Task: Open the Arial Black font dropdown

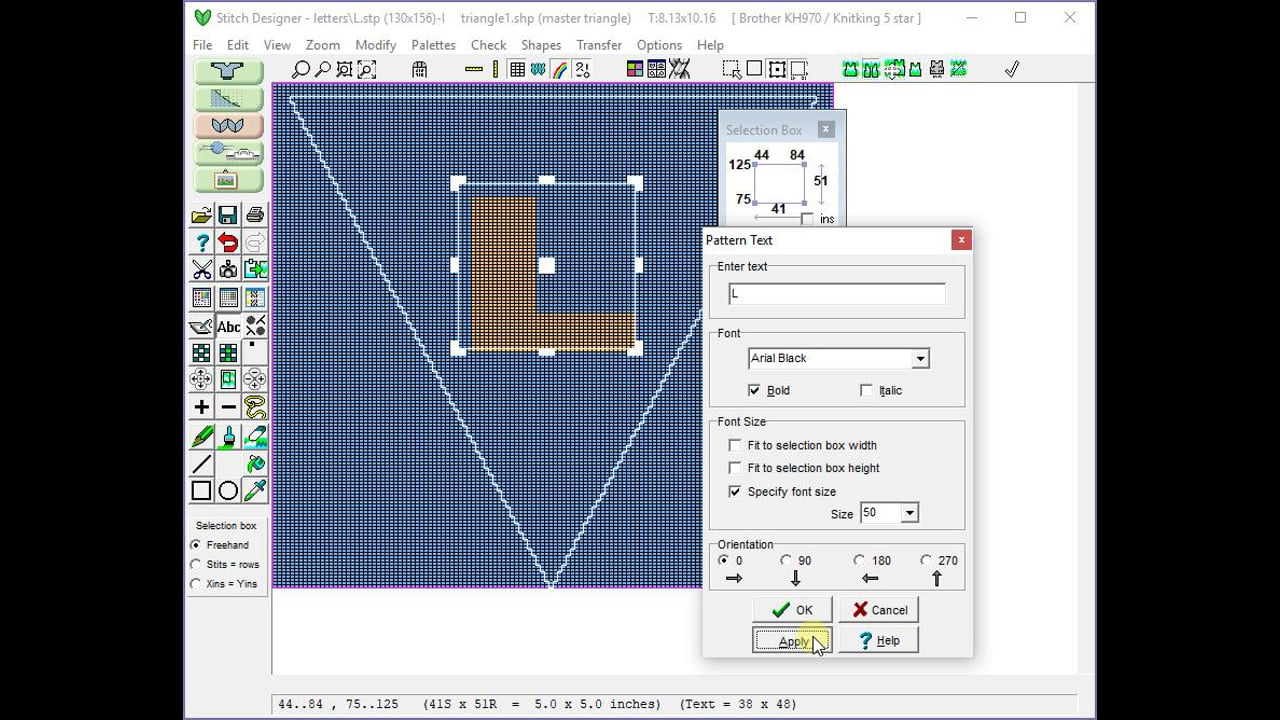Action: pyautogui.click(x=920, y=358)
